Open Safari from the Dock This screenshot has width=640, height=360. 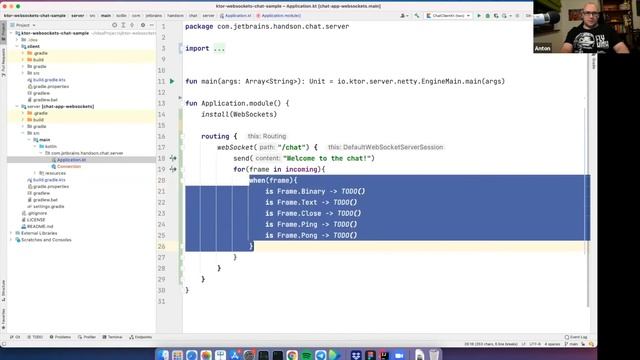tap(191, 355)
